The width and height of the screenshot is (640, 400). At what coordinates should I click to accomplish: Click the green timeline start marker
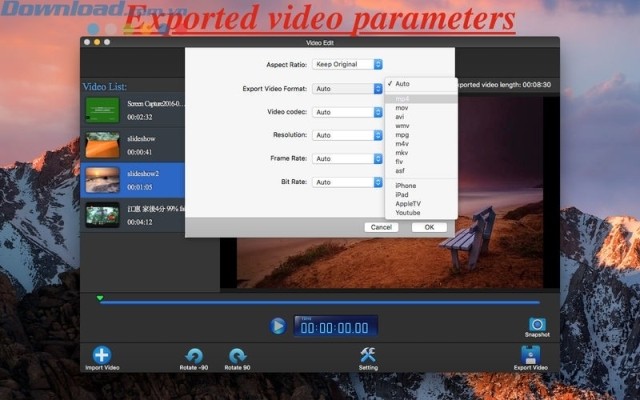tap(100, 298)
